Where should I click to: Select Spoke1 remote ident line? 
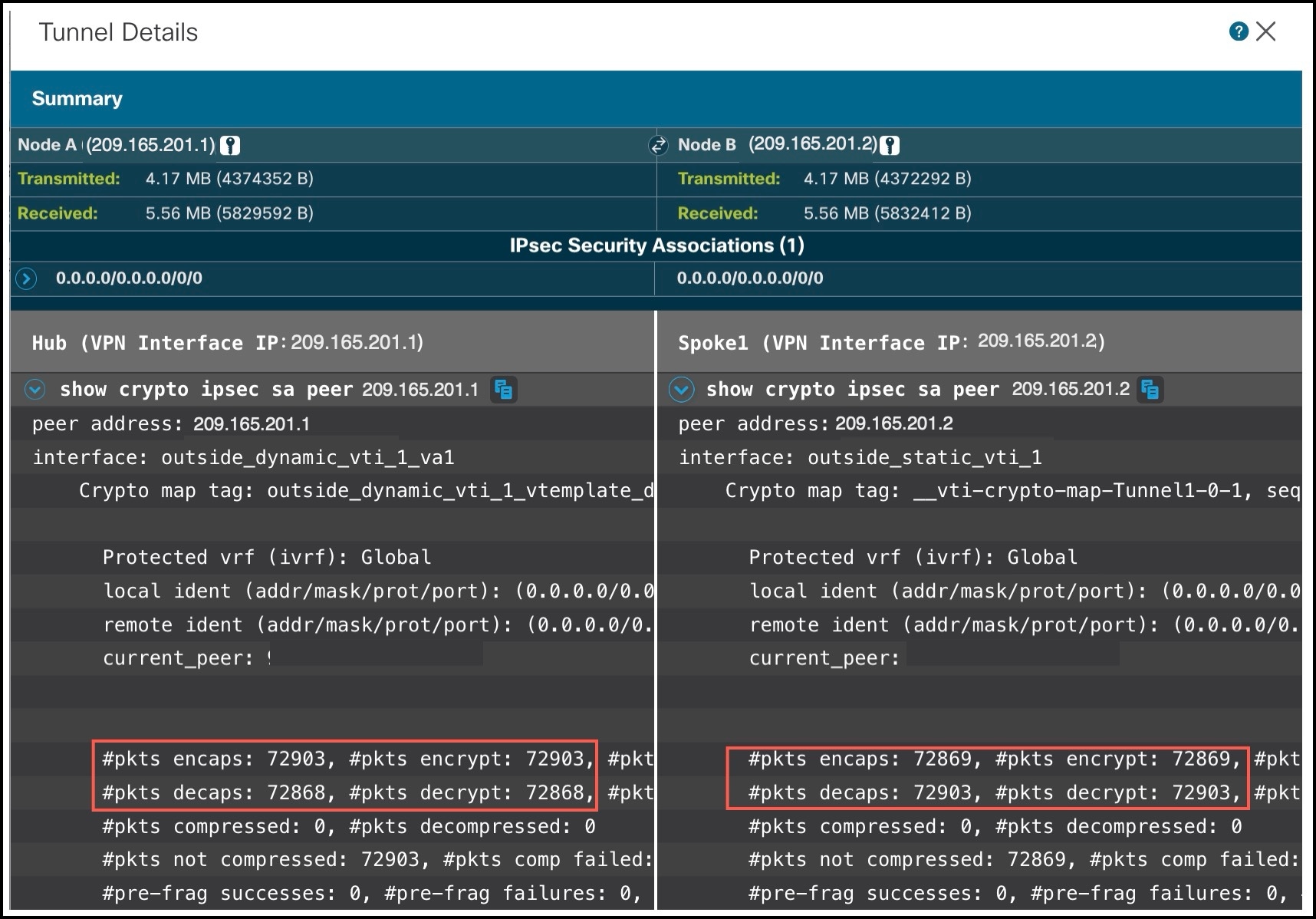tap(1025, 625)
